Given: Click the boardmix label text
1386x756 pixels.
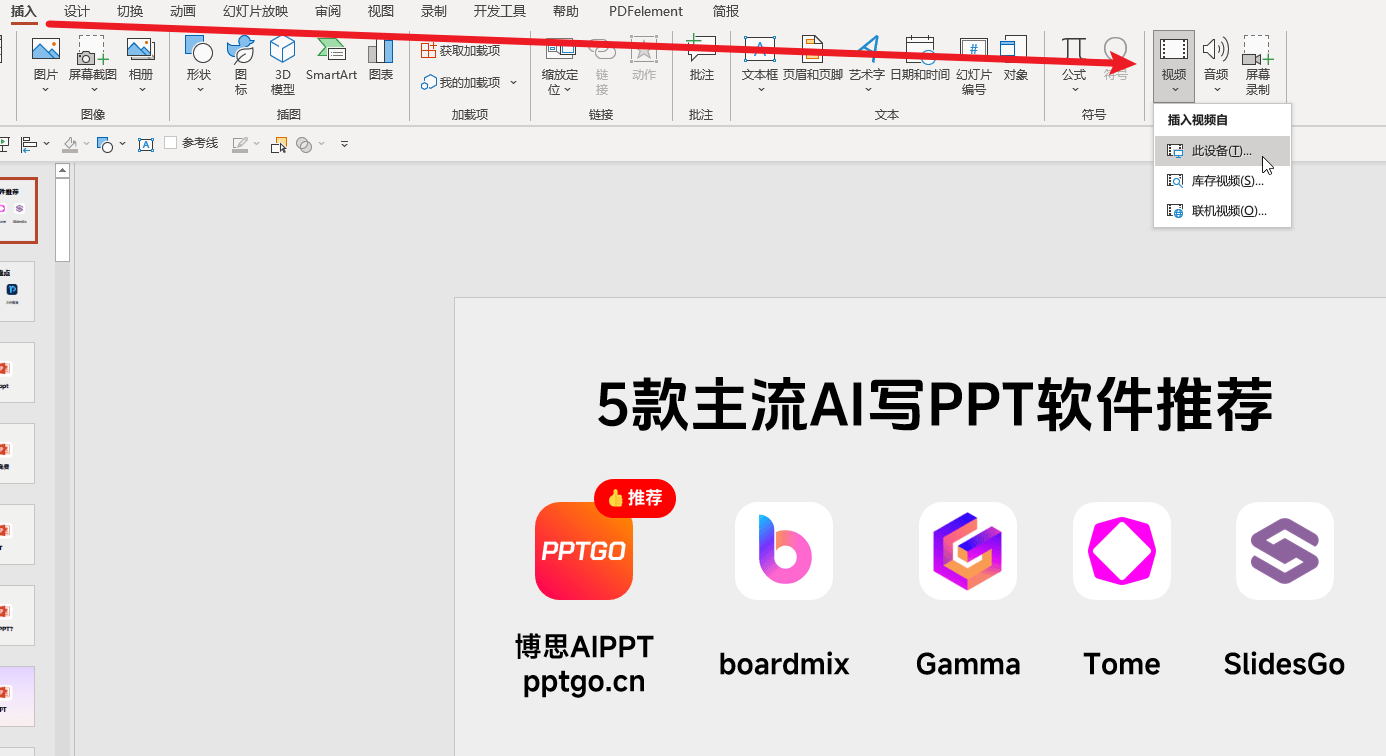Looking at the screenshot, I should point(784,664).
